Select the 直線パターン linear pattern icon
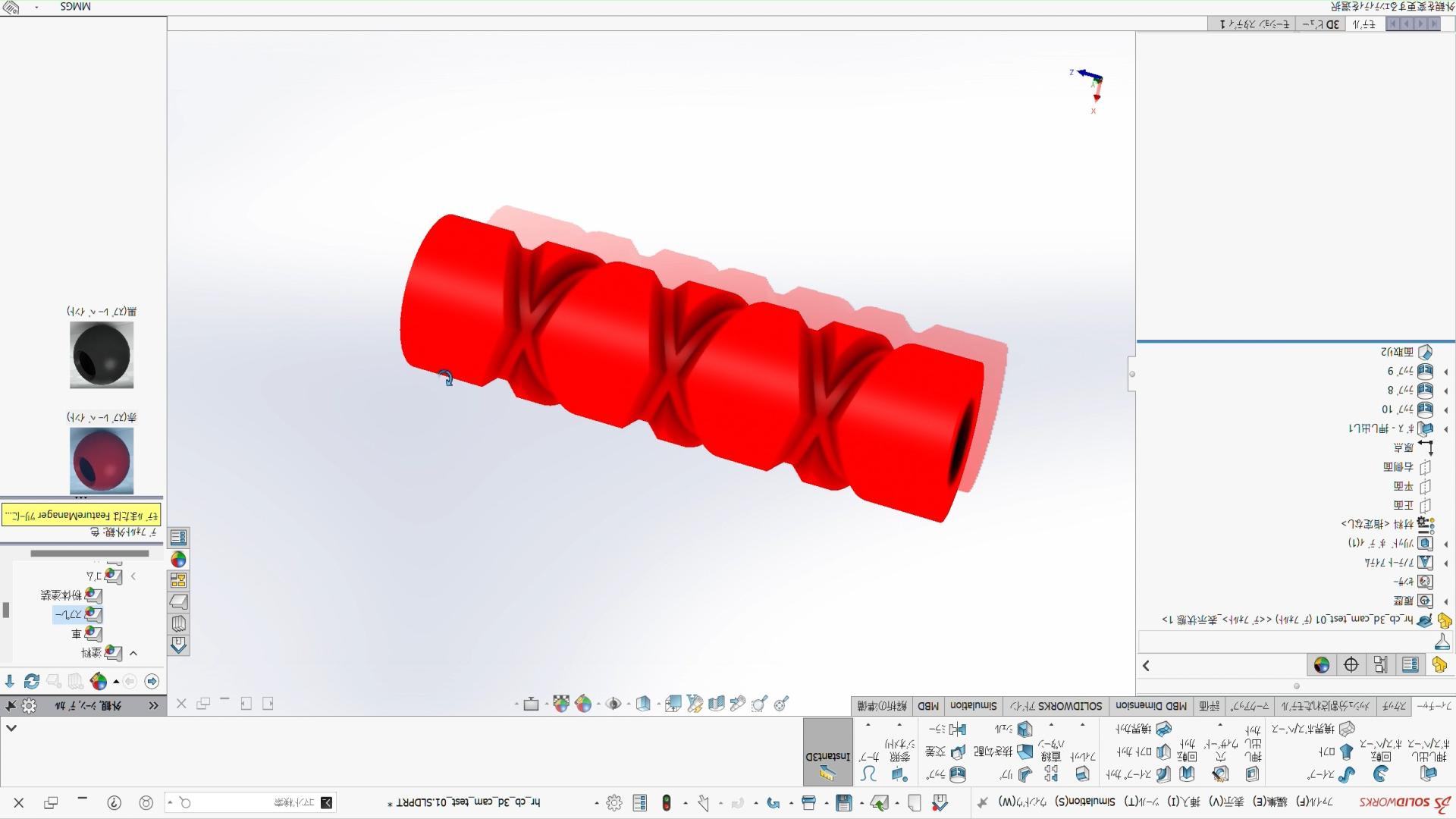This screenshot has height=819, width=1456. [x=1051, y=773]
